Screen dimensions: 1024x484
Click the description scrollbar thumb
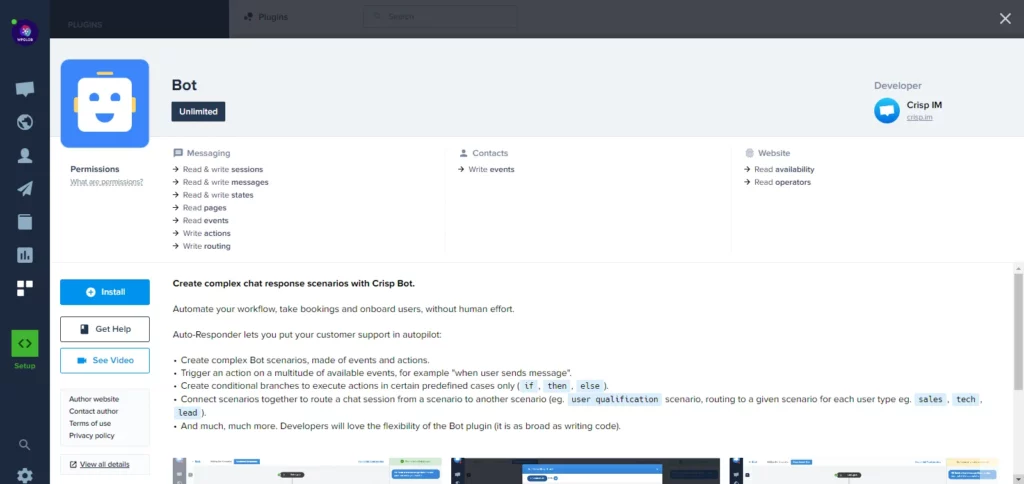(x=1018, y=332)
